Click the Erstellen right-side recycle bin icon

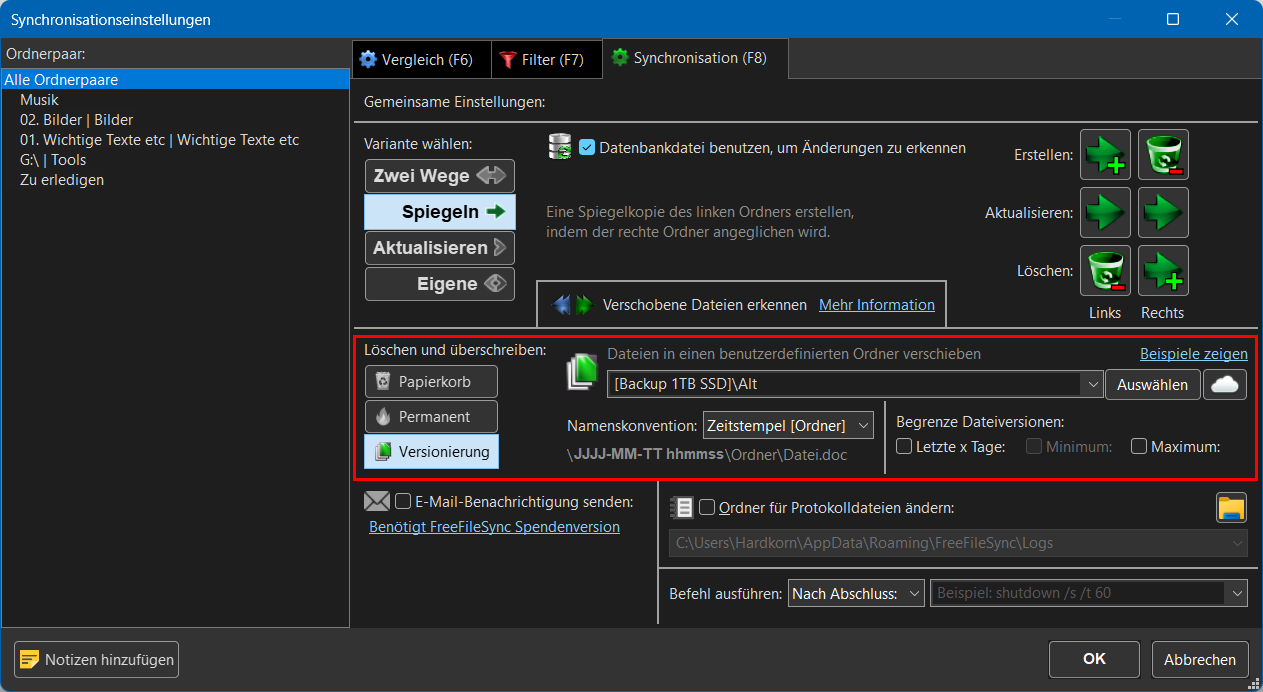tap(1163, 155)
